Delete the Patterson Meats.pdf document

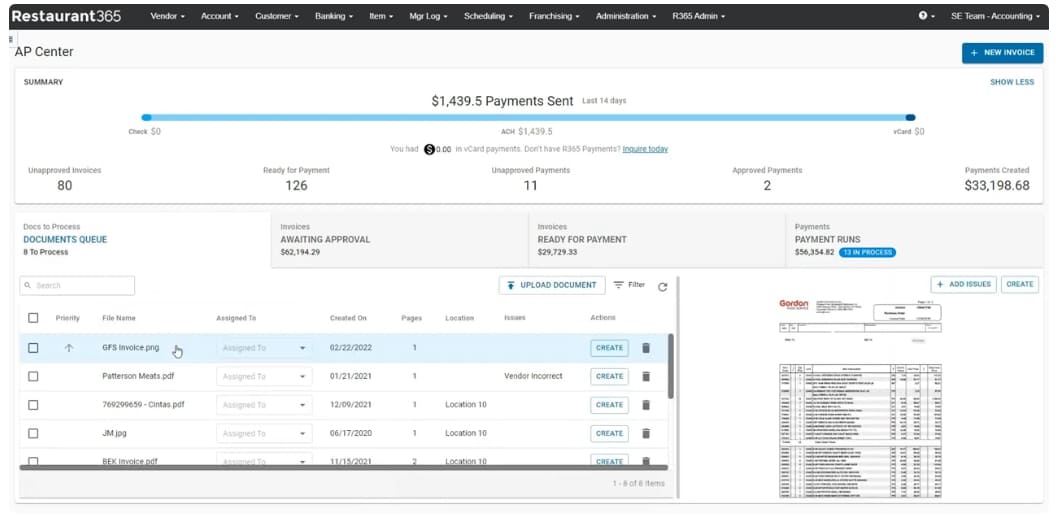click(646, 376)
